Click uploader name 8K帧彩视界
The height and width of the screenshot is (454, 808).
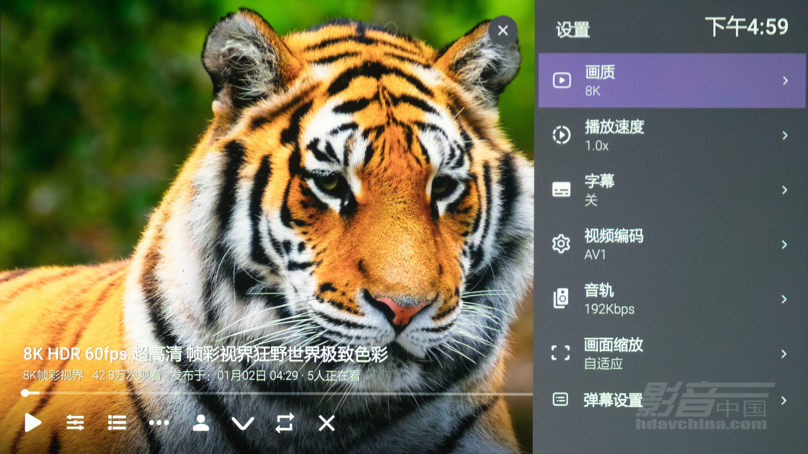click(53, 375)
